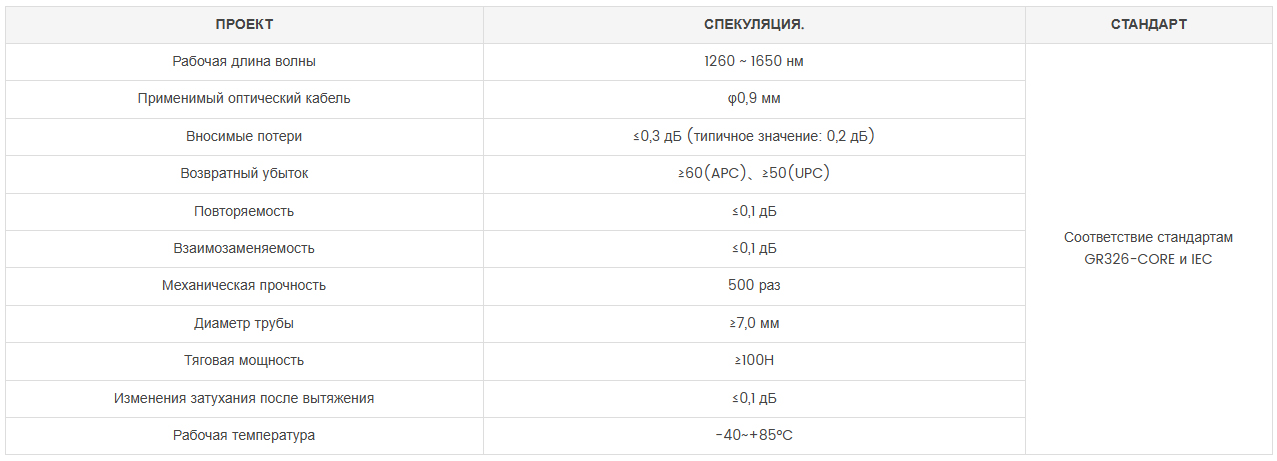Select the 500 раз value cell
1277x461 pixels.
tap(754, 285)
